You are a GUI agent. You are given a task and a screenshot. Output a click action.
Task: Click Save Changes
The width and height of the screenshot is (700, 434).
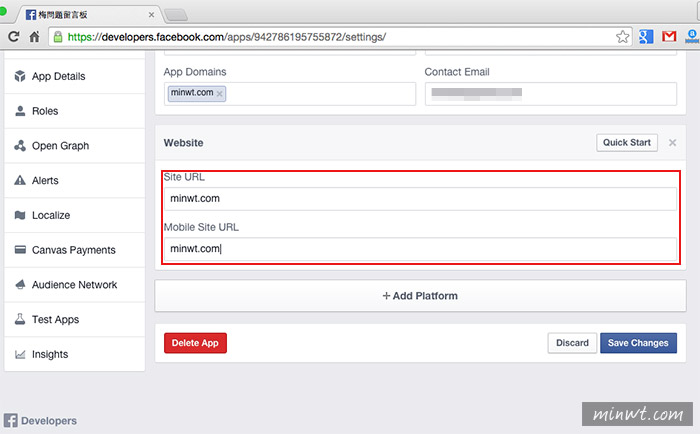638,343
